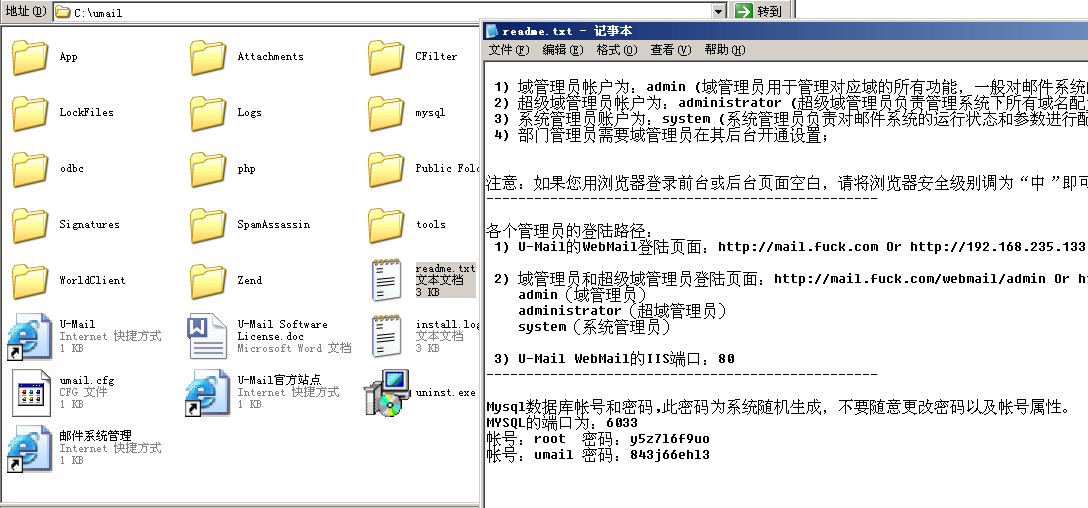1088x508 pixels.
Task: Open the CFilter folder icon
Action: (386, 57)
